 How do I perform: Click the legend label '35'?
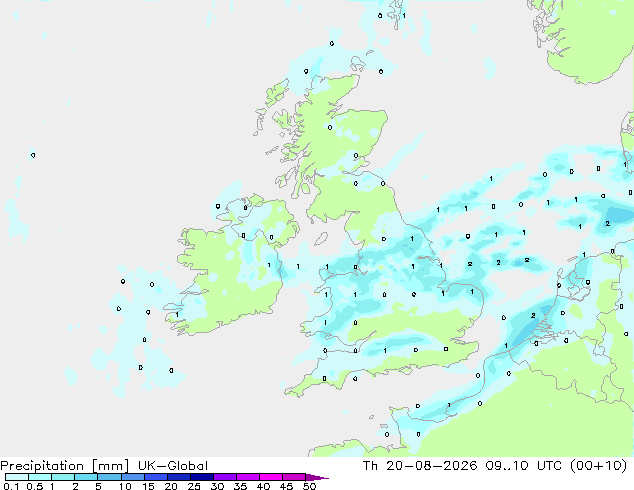click(x=240, y=486)
